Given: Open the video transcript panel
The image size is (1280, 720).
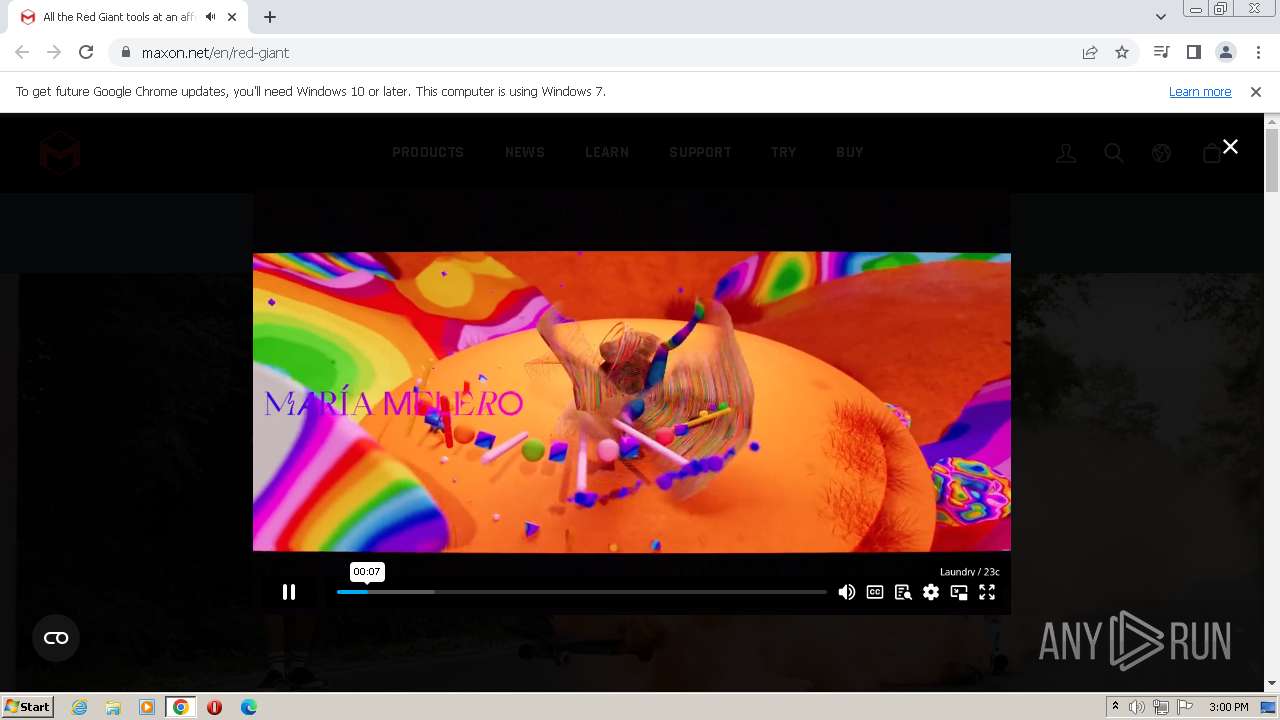Looking at the screenshot, I should point(903,592).
